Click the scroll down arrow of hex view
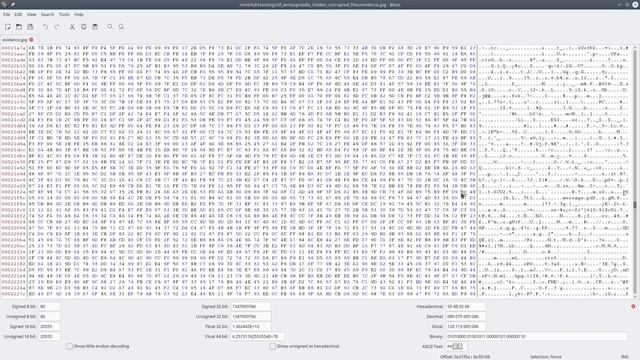The width and height of the screenshot is (640, 360). coord(635,296)
